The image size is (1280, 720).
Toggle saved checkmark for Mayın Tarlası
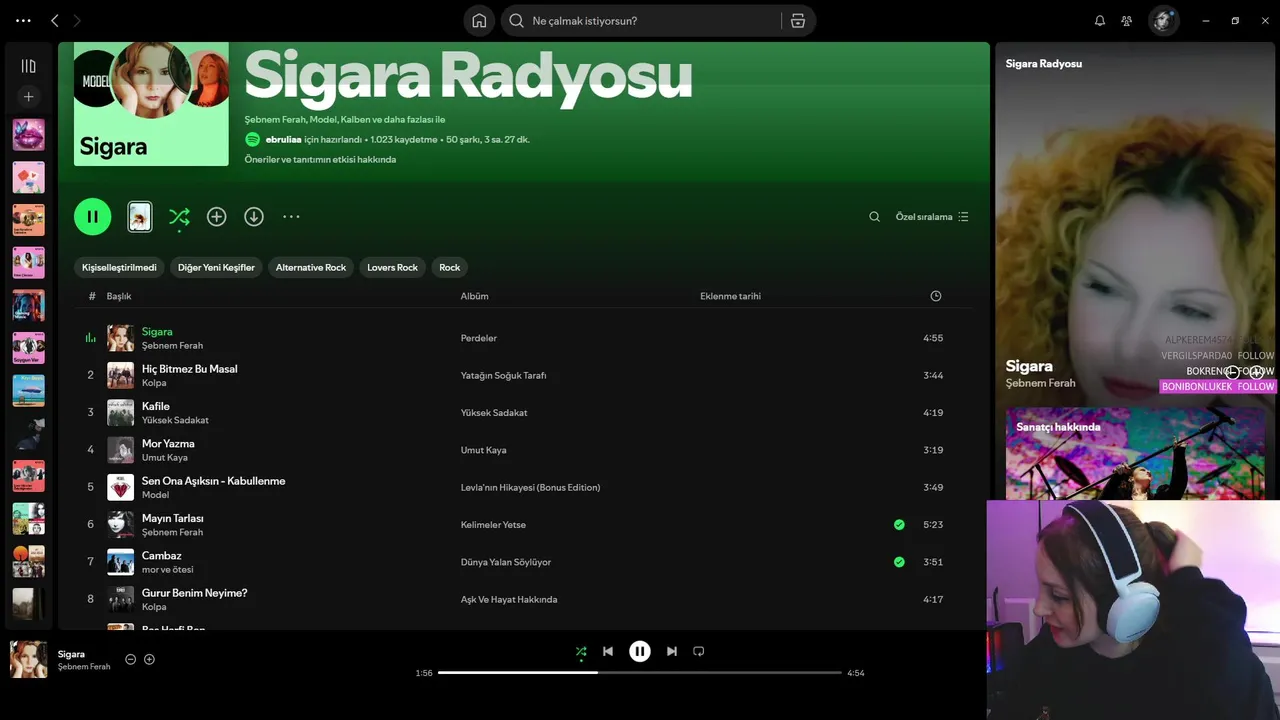coord(899,525)
